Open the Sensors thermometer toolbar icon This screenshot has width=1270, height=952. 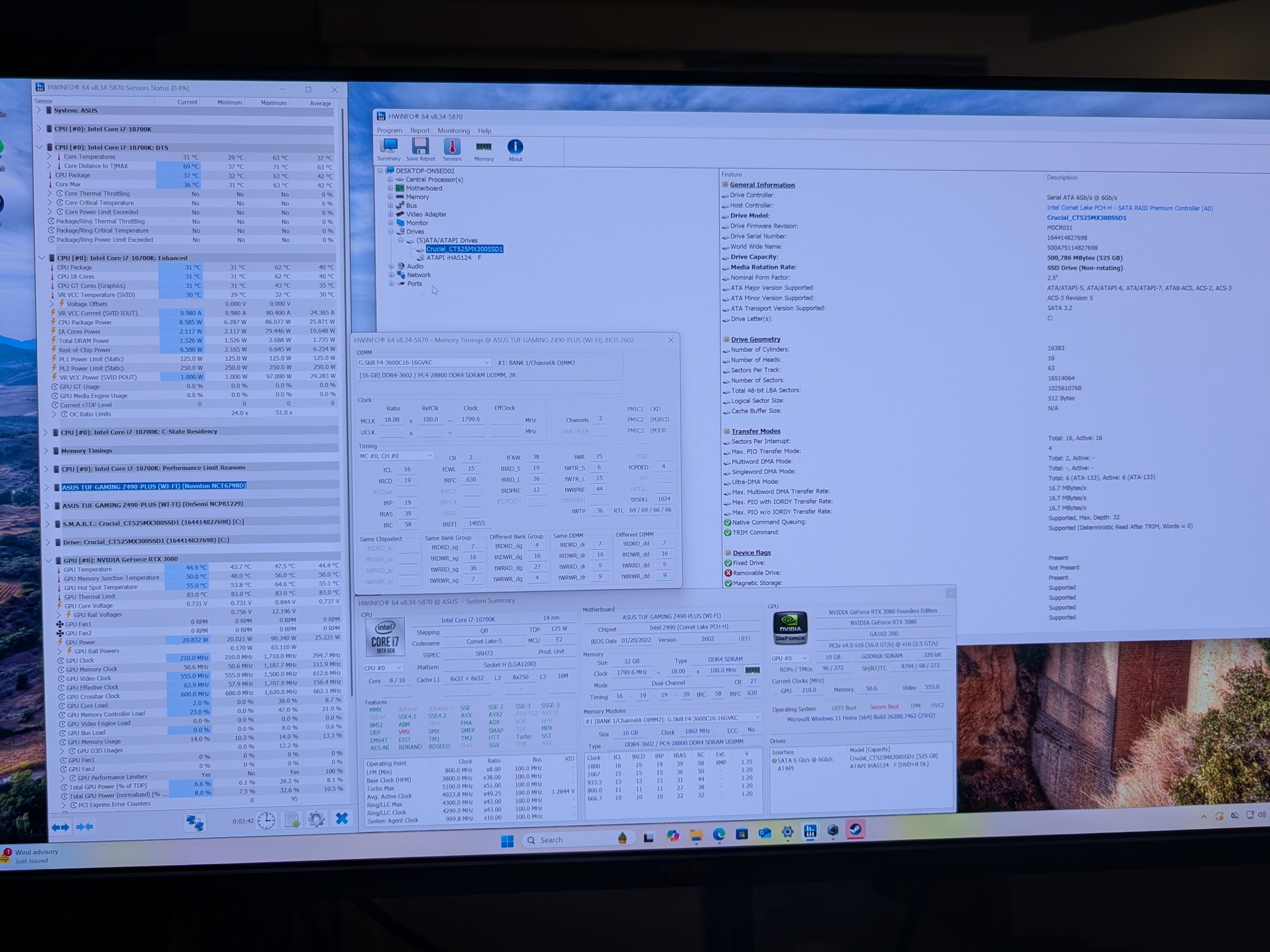click(x=452, y=149)
